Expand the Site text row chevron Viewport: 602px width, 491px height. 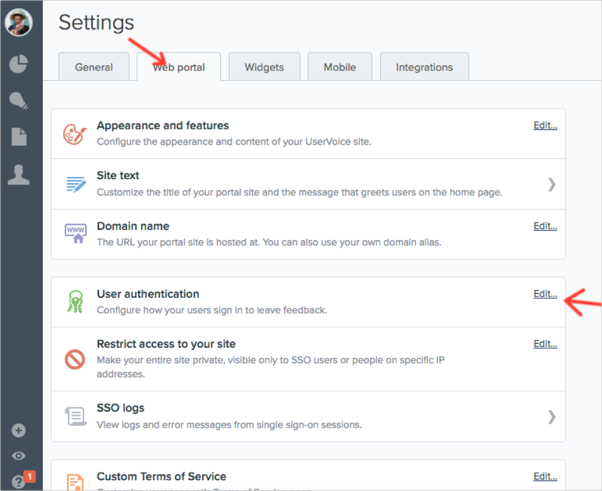[x=552, y=184]
